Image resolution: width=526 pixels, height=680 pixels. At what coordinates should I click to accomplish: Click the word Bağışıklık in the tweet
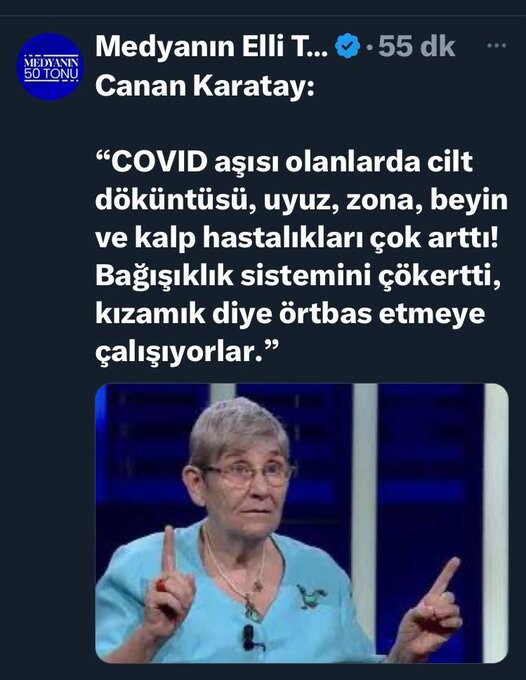pyautogui.click(x=164, y=277)
